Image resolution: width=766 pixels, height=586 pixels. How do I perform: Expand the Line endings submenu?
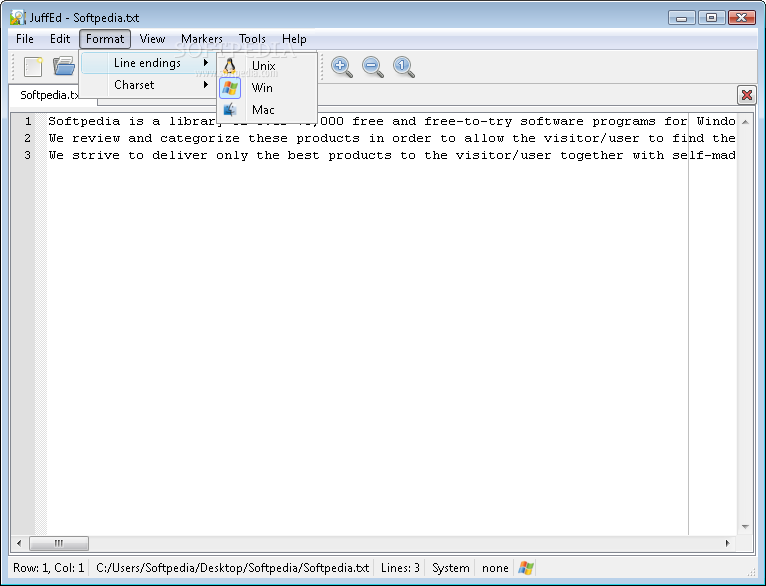(149, 63)
